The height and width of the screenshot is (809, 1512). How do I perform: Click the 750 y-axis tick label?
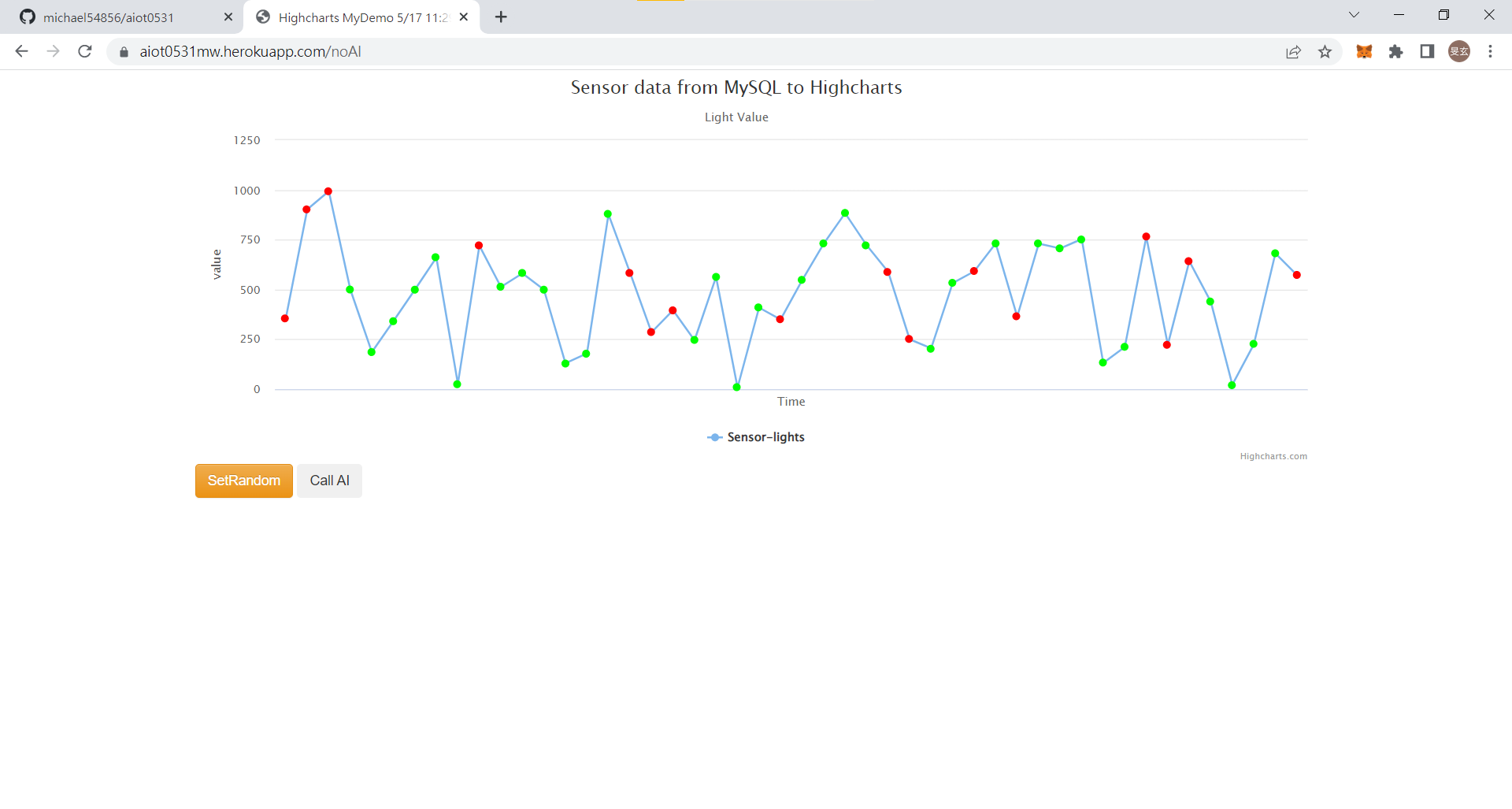pyautogui.click(x=250, y=239)
